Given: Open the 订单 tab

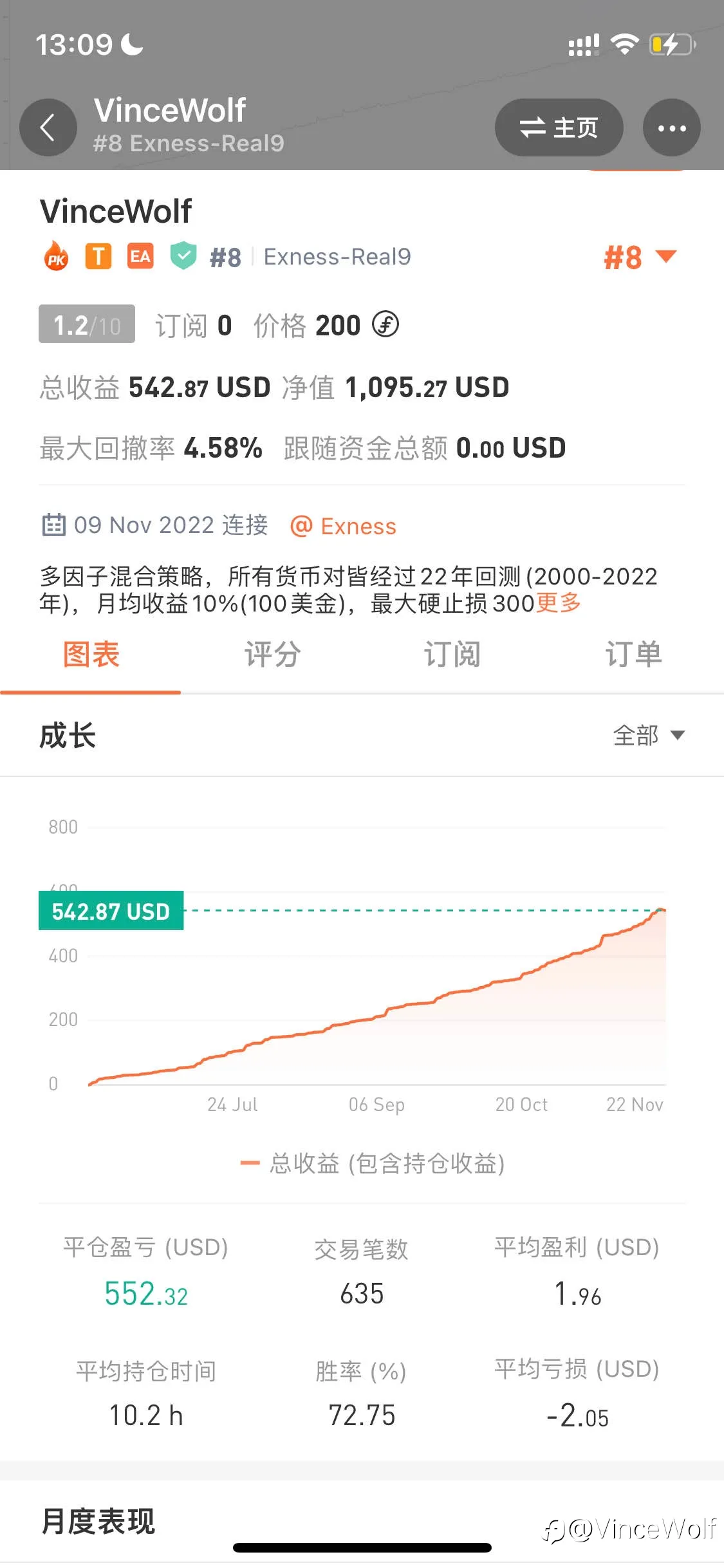Looking at the screenshot, I should click(x=634, y=655).
